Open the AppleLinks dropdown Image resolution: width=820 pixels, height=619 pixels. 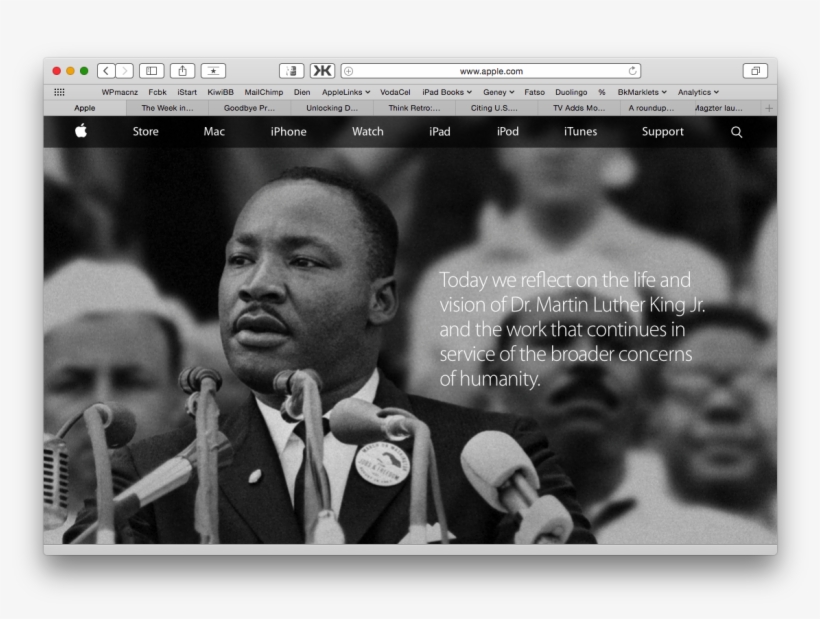pyautogui.click(x=345, y=90)
